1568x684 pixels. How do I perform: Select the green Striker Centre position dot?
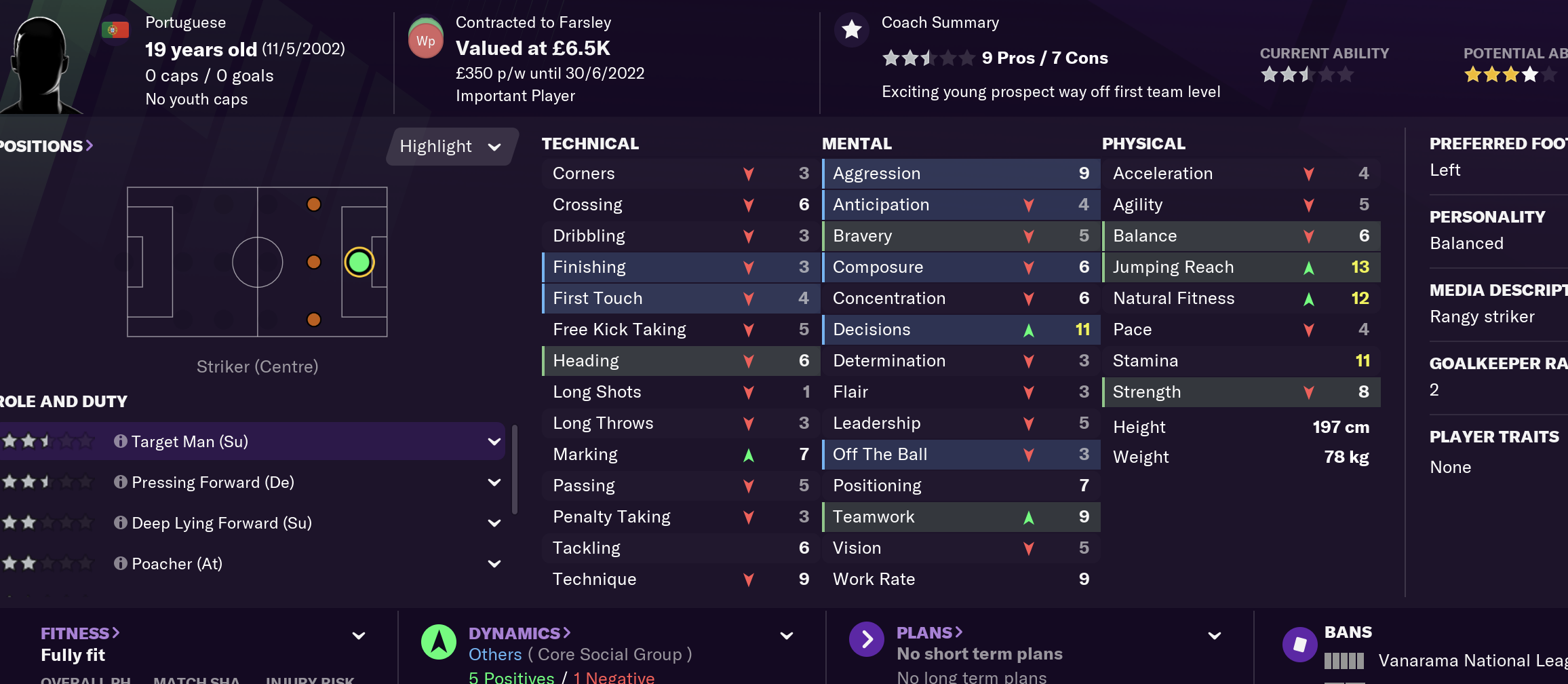click(359, 262)
